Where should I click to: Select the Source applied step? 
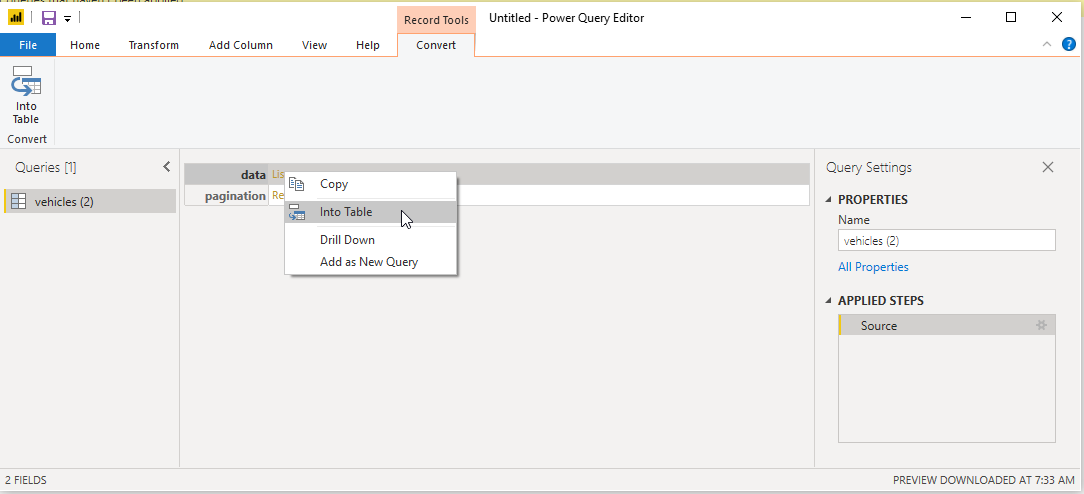pos(946,325)
